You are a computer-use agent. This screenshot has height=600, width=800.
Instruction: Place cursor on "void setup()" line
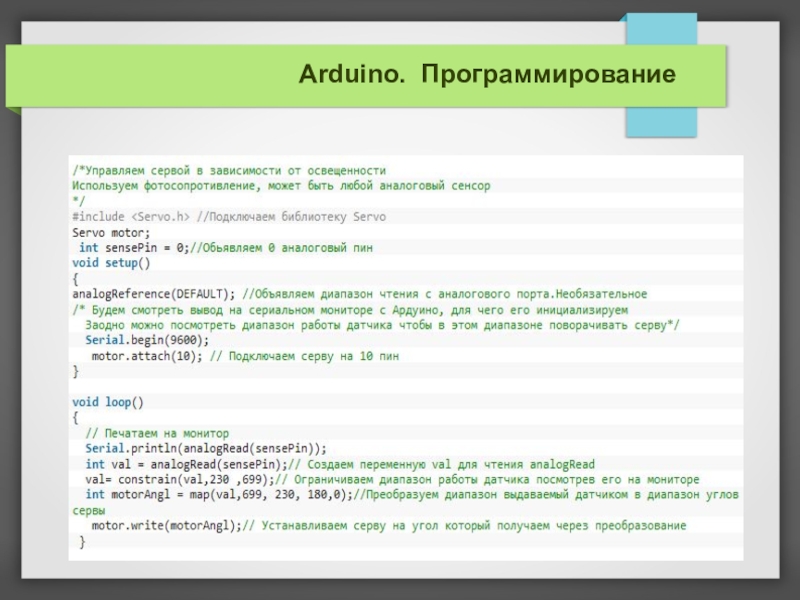coord(111,263)
